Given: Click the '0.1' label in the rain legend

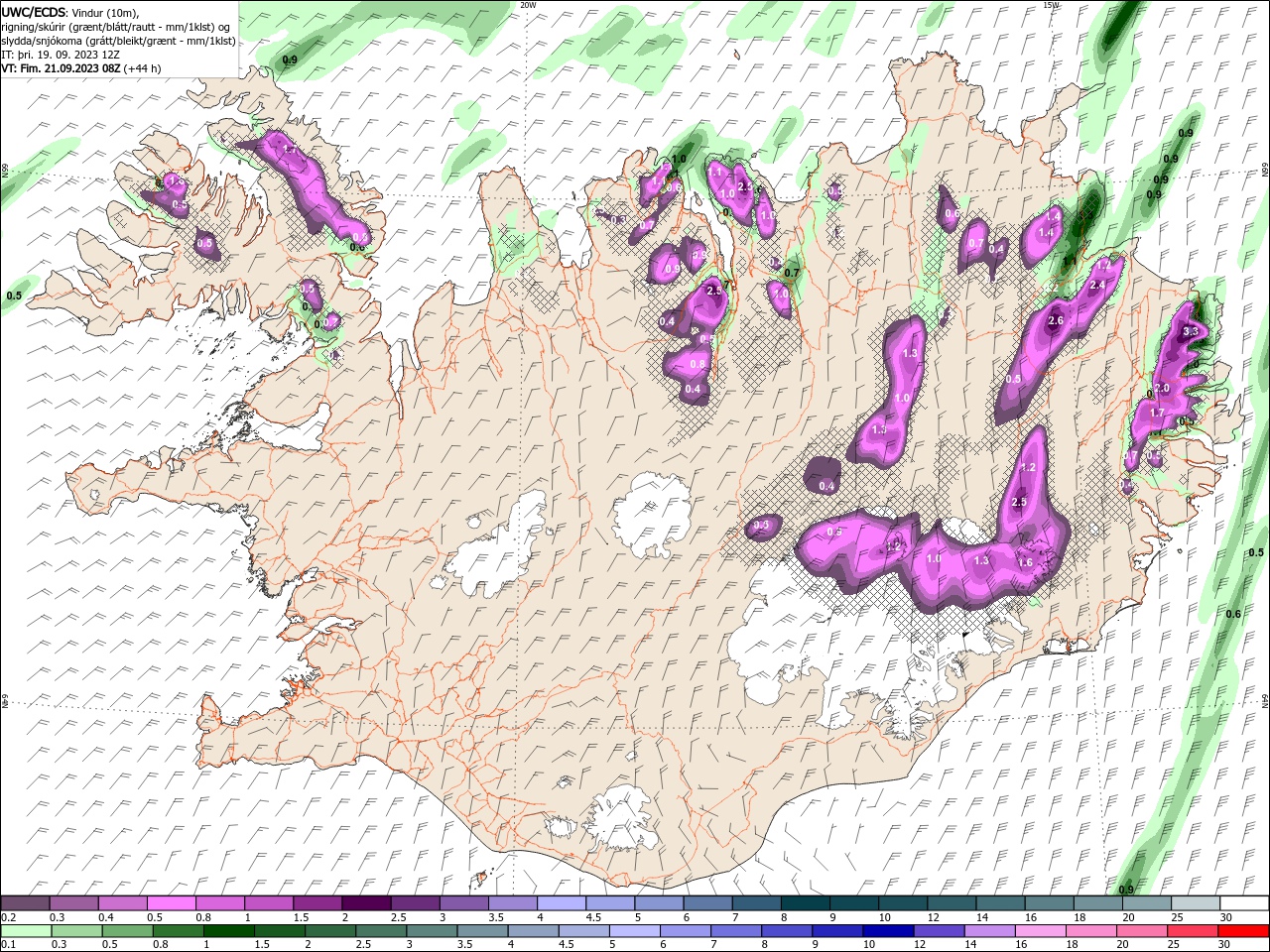Looking at the screenshot, I should click(8, 945).
